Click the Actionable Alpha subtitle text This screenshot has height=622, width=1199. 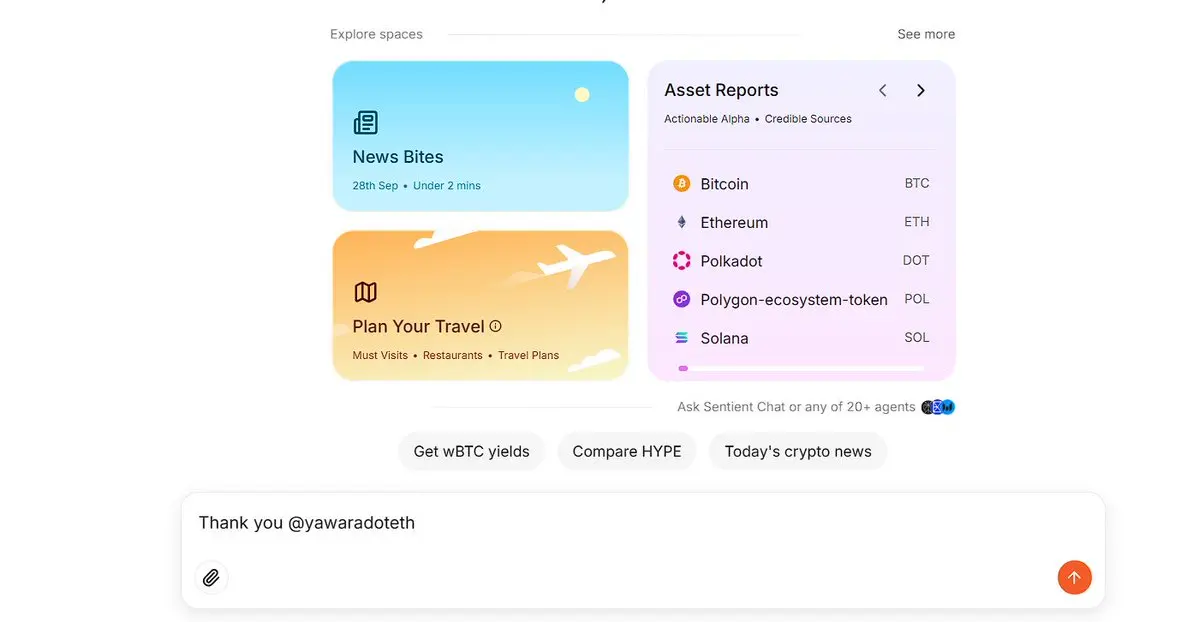707,119
